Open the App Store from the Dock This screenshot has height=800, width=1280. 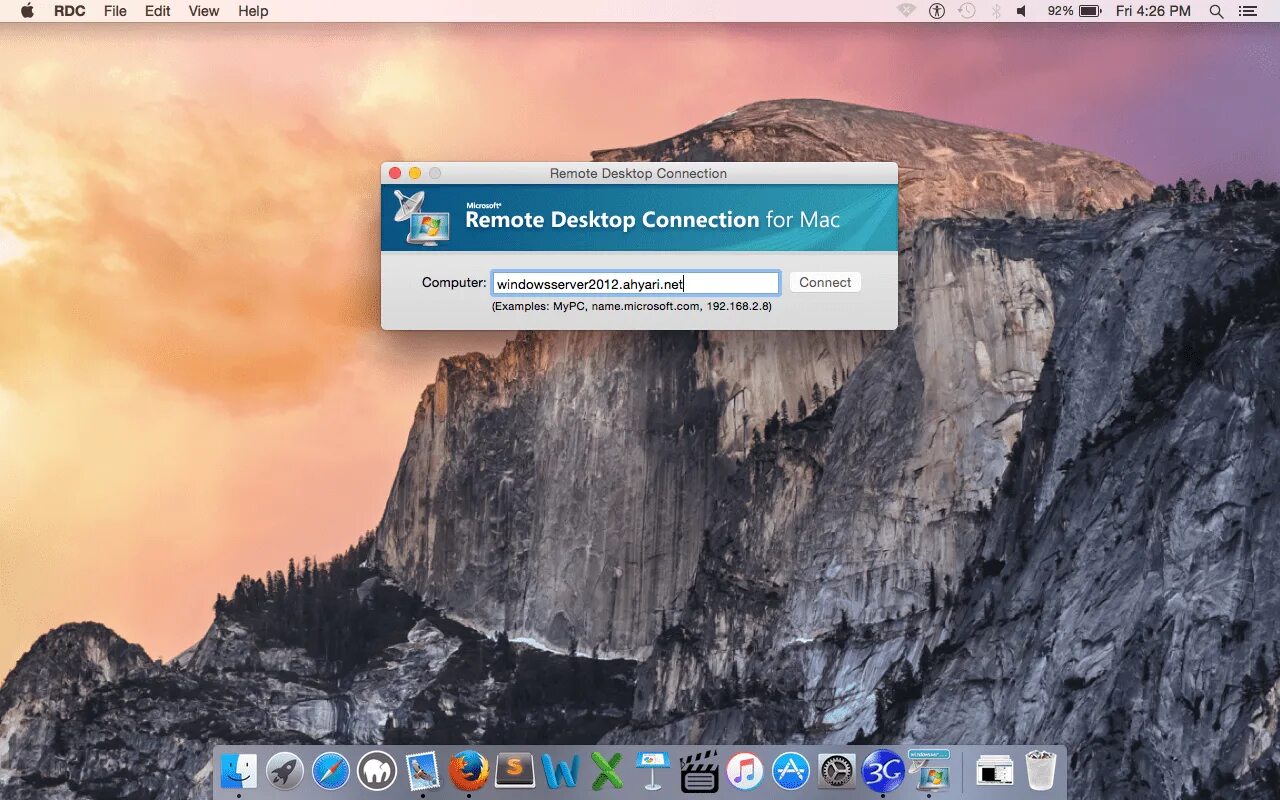[791, 771]
